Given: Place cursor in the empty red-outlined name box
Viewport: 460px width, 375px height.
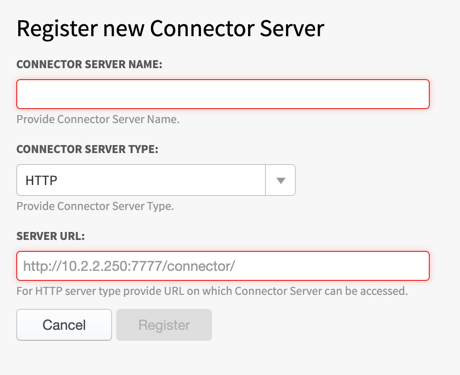Looking at the screenshot, I should 223,94.
